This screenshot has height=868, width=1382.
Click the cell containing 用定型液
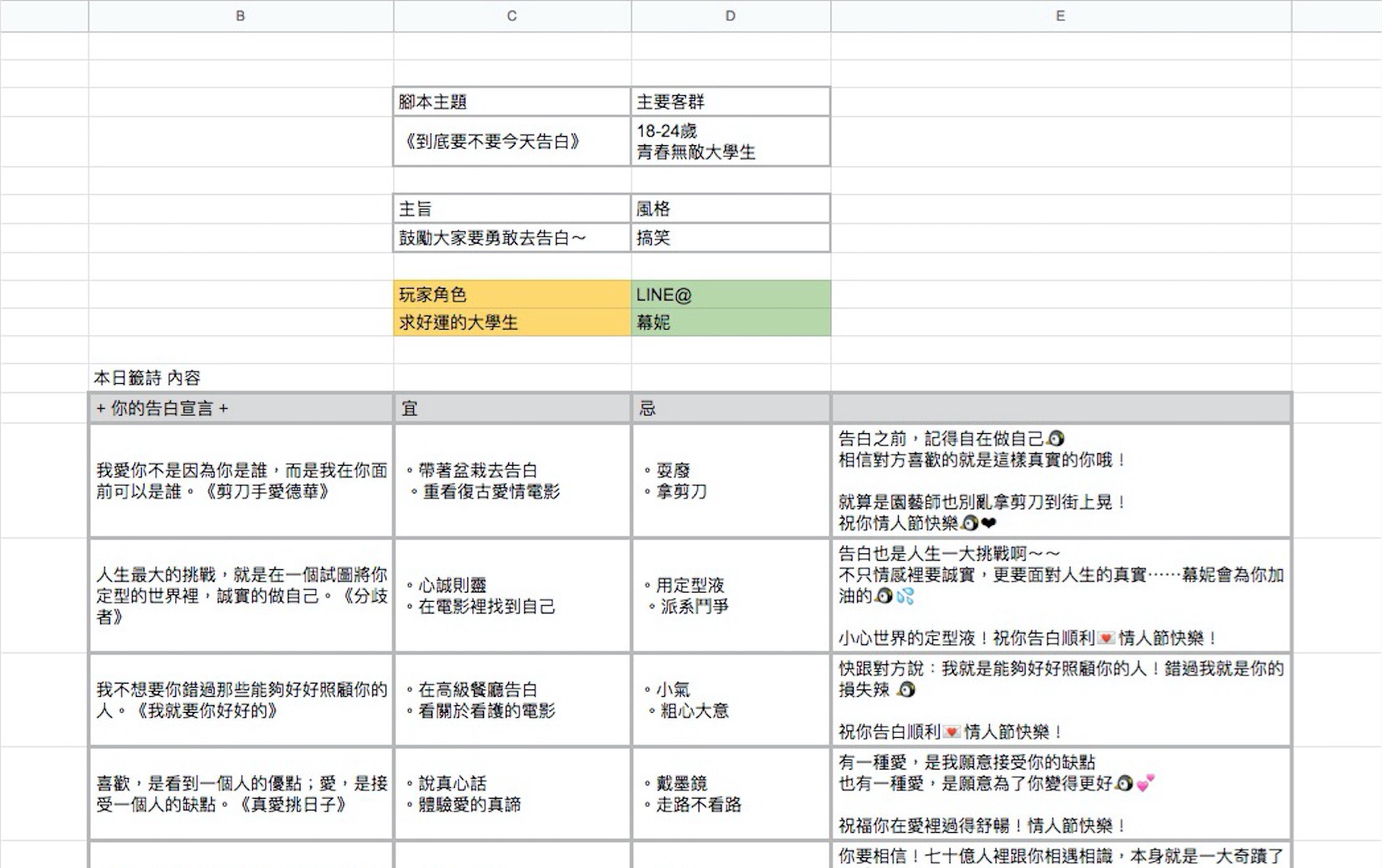coord(730,595)
